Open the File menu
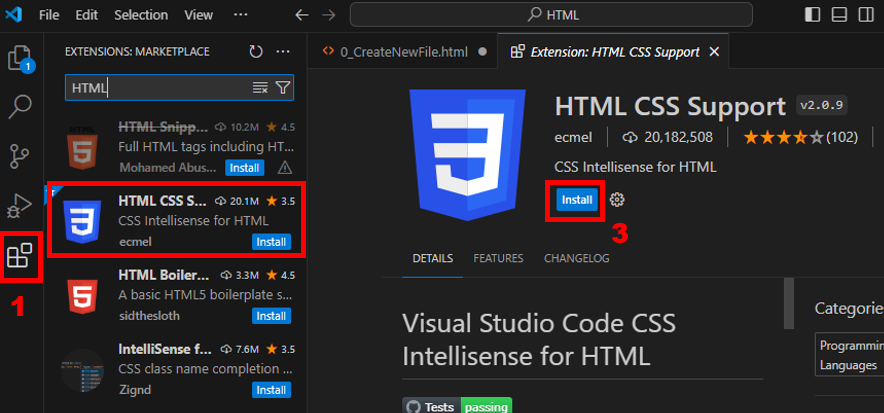The image size is (884, 413). (49, 15)
